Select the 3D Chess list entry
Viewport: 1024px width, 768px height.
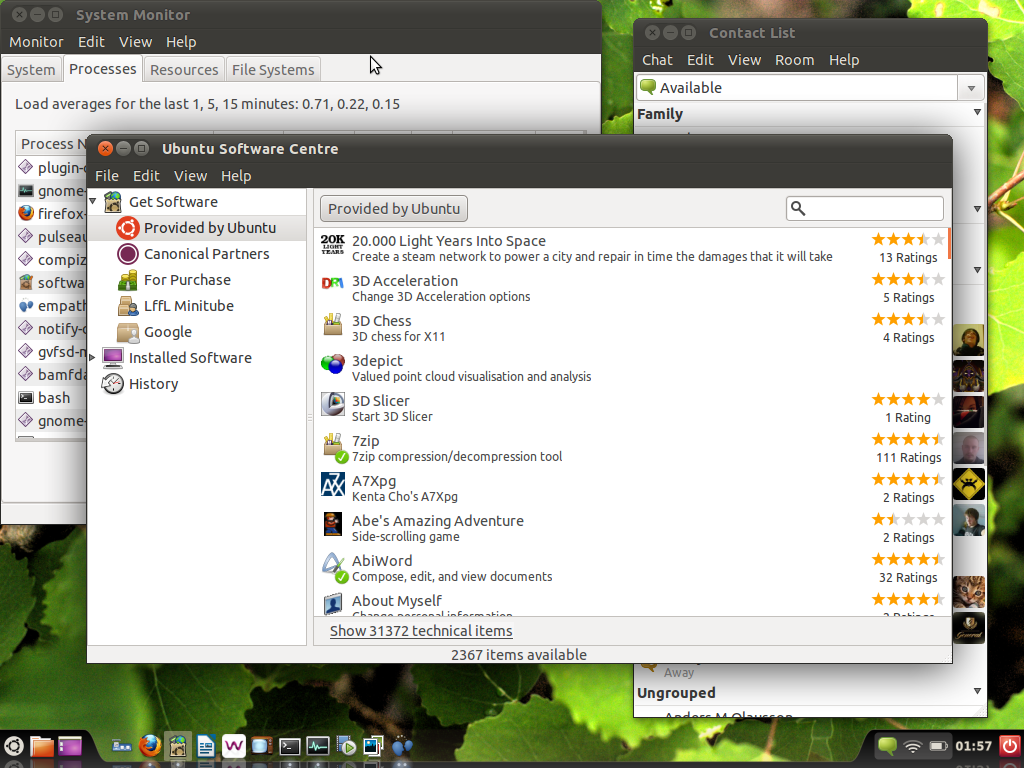[x=632, y=328]
